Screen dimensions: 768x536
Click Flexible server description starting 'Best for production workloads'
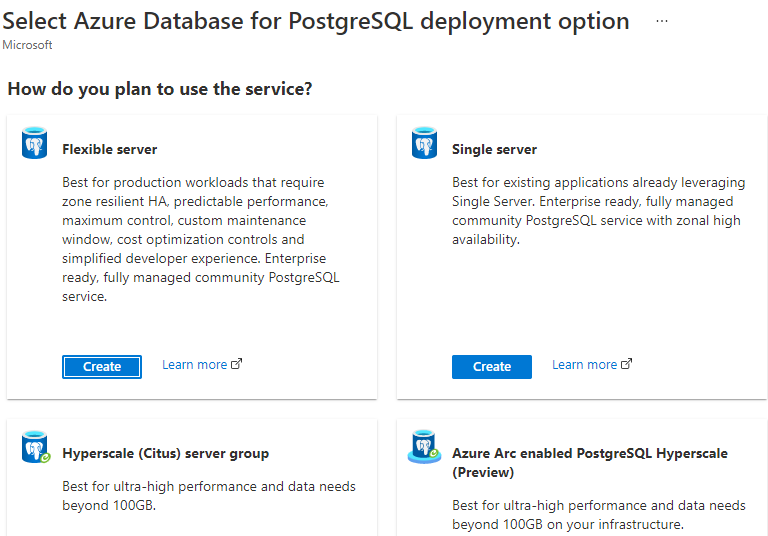click(x=201, y=239)
